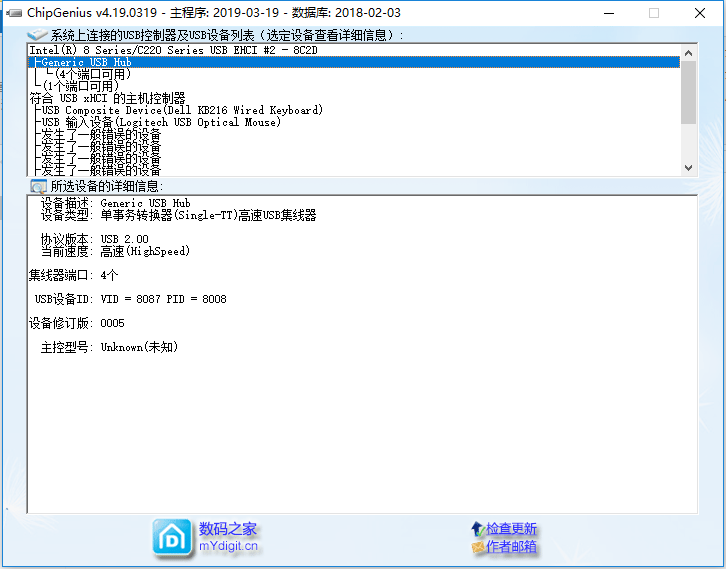726x569 pixels.
Task: Click the 单事务转换器(Single-TT) device type text
Action: 208,215
